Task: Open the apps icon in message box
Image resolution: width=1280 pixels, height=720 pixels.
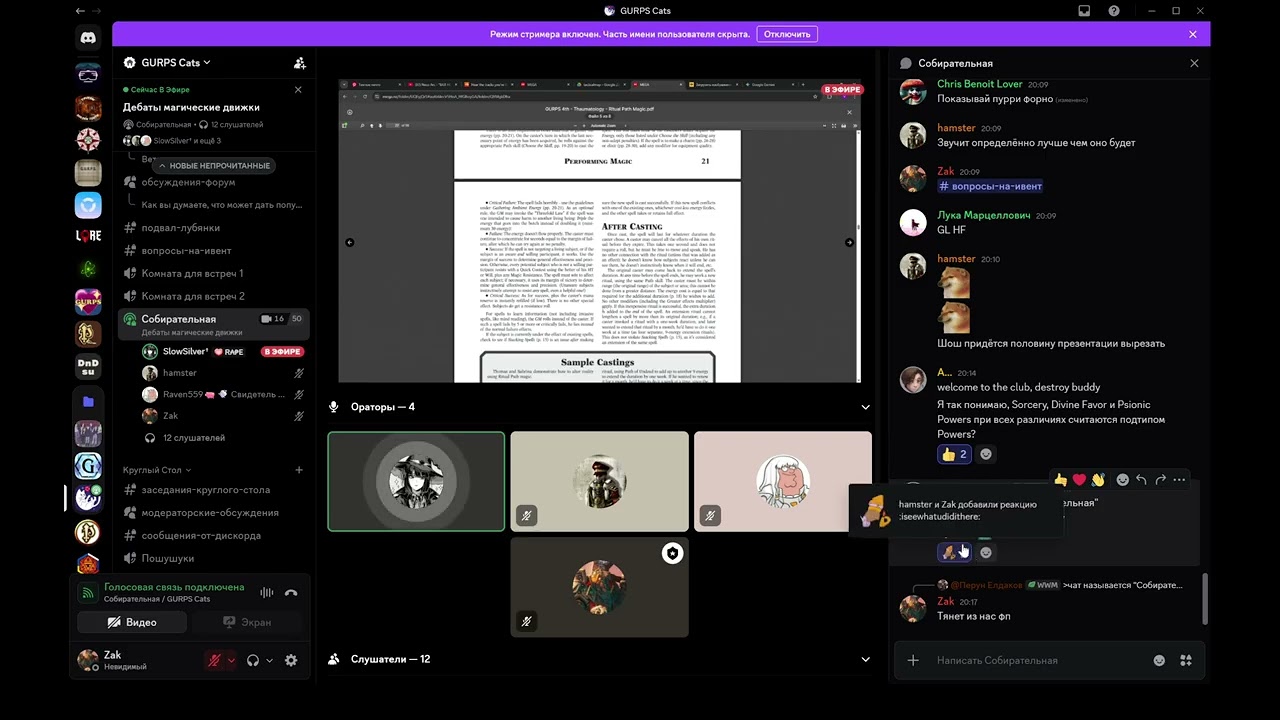Action: click(1186, 660)
